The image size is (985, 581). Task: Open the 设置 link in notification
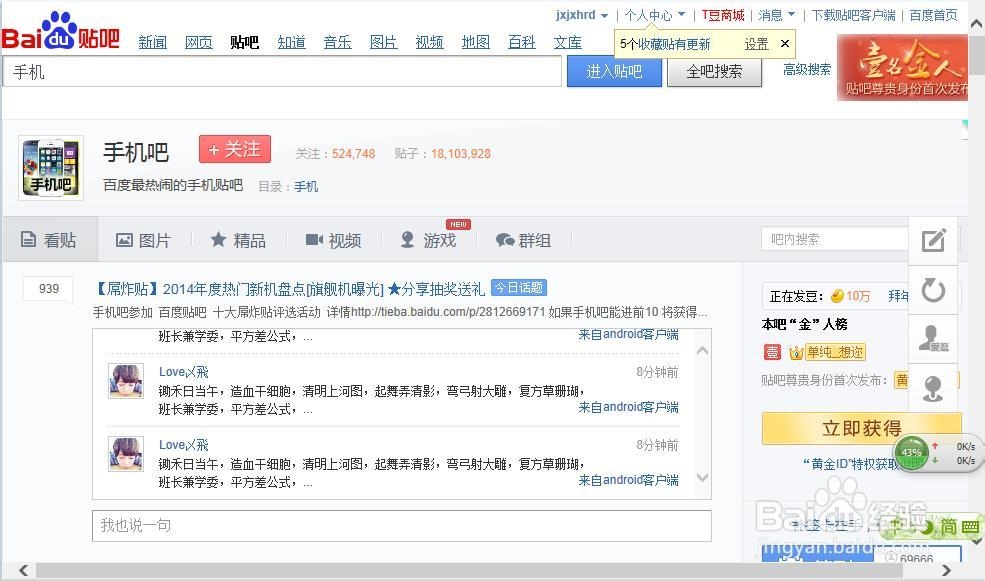756,44
